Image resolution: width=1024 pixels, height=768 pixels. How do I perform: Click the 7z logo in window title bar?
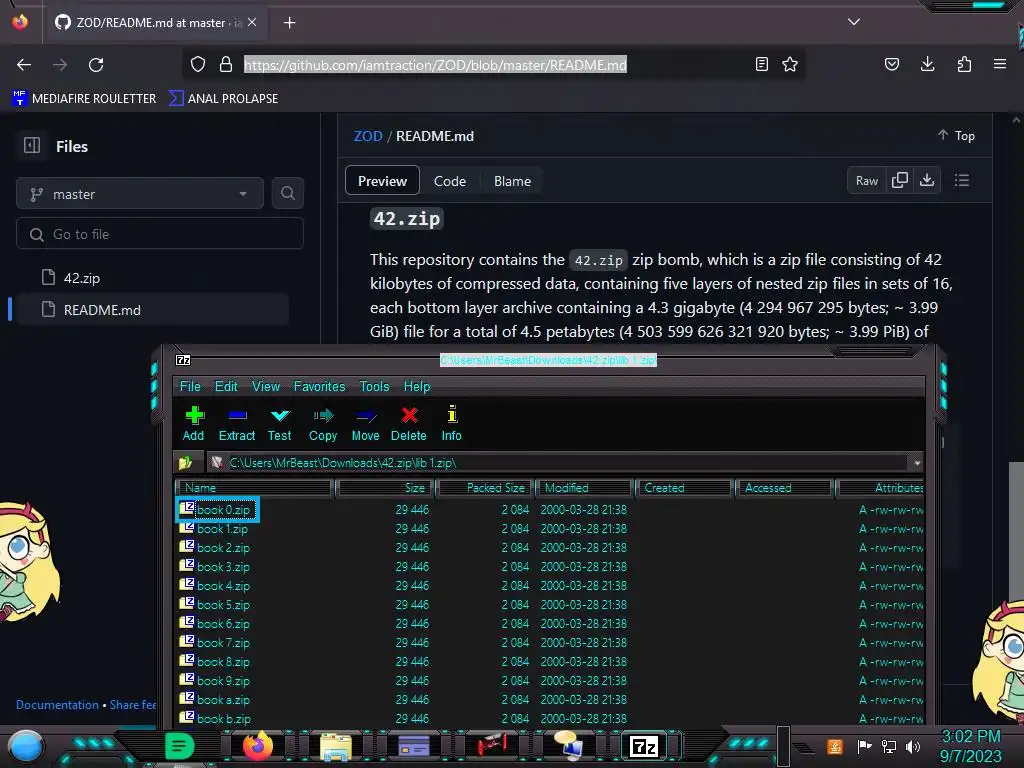[x=184, y=360]
